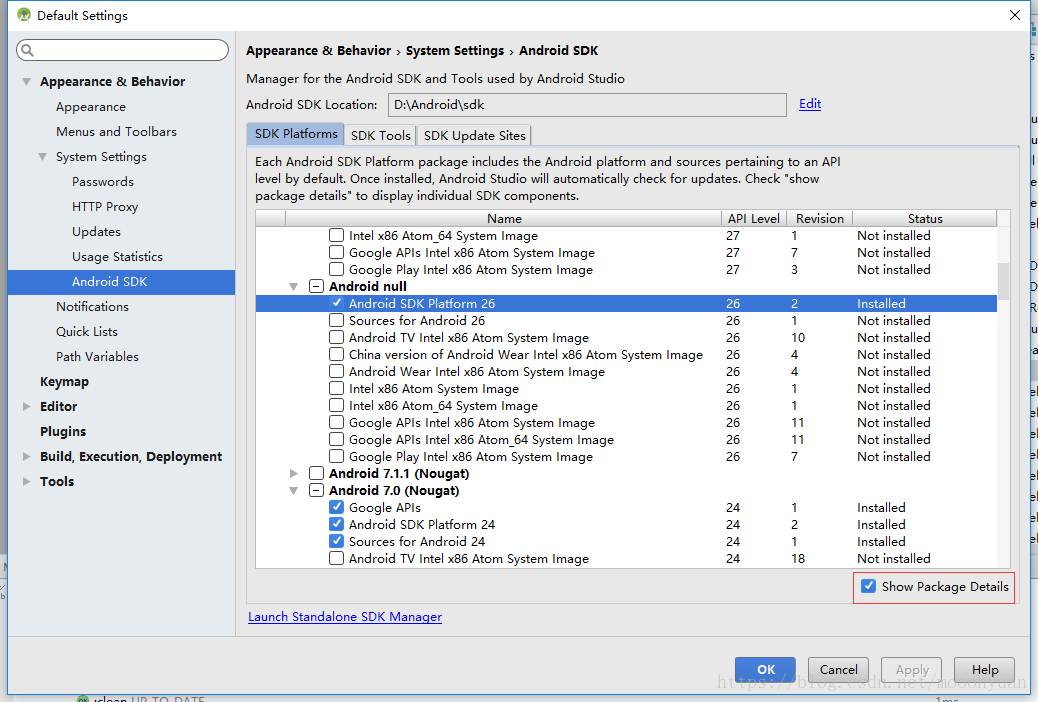Expand the Android 7.1.1 (Nougat) group
This screenshot has width=1038, height=702.
tap(293, 474)
